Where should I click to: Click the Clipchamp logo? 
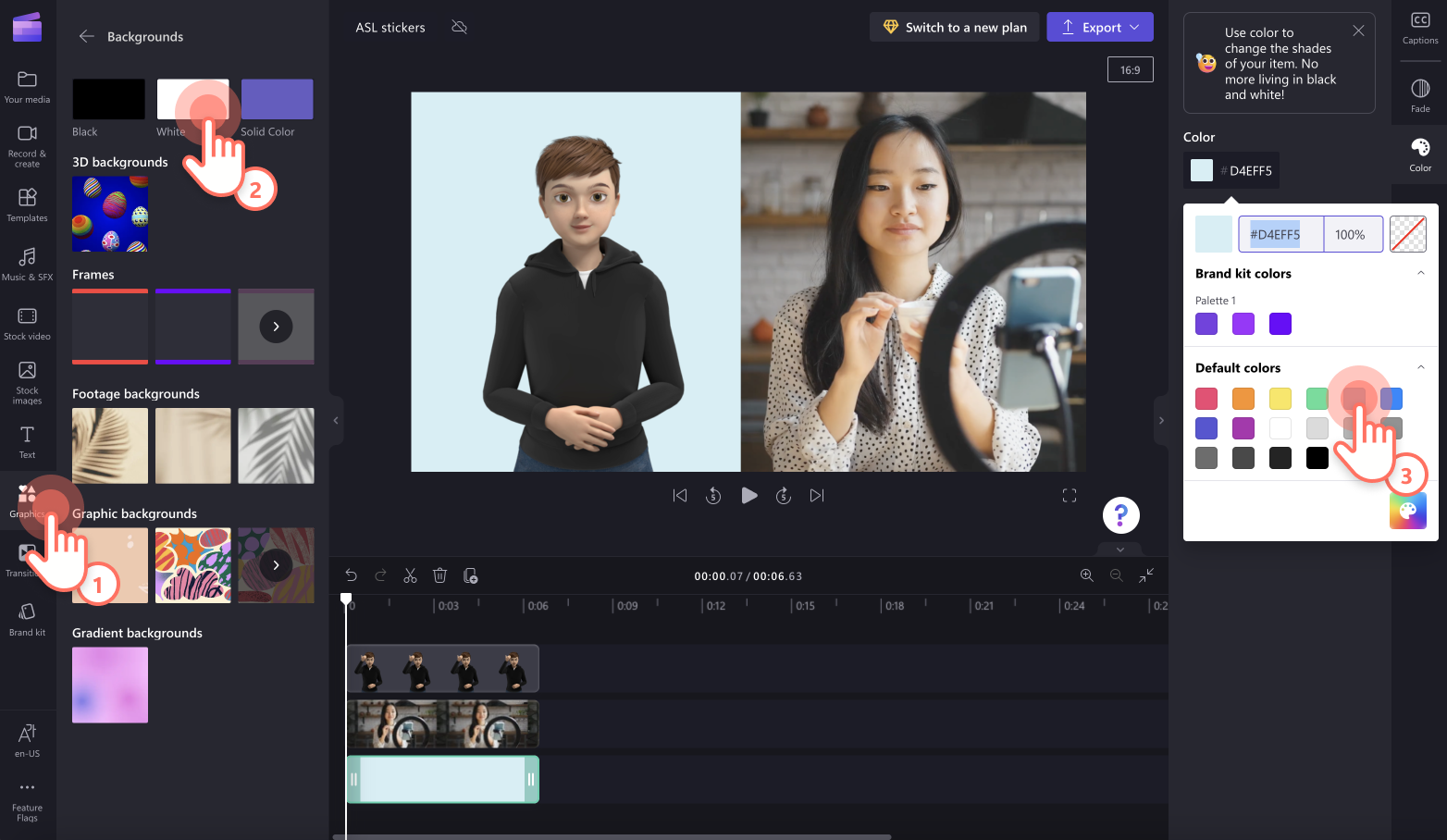27,28
